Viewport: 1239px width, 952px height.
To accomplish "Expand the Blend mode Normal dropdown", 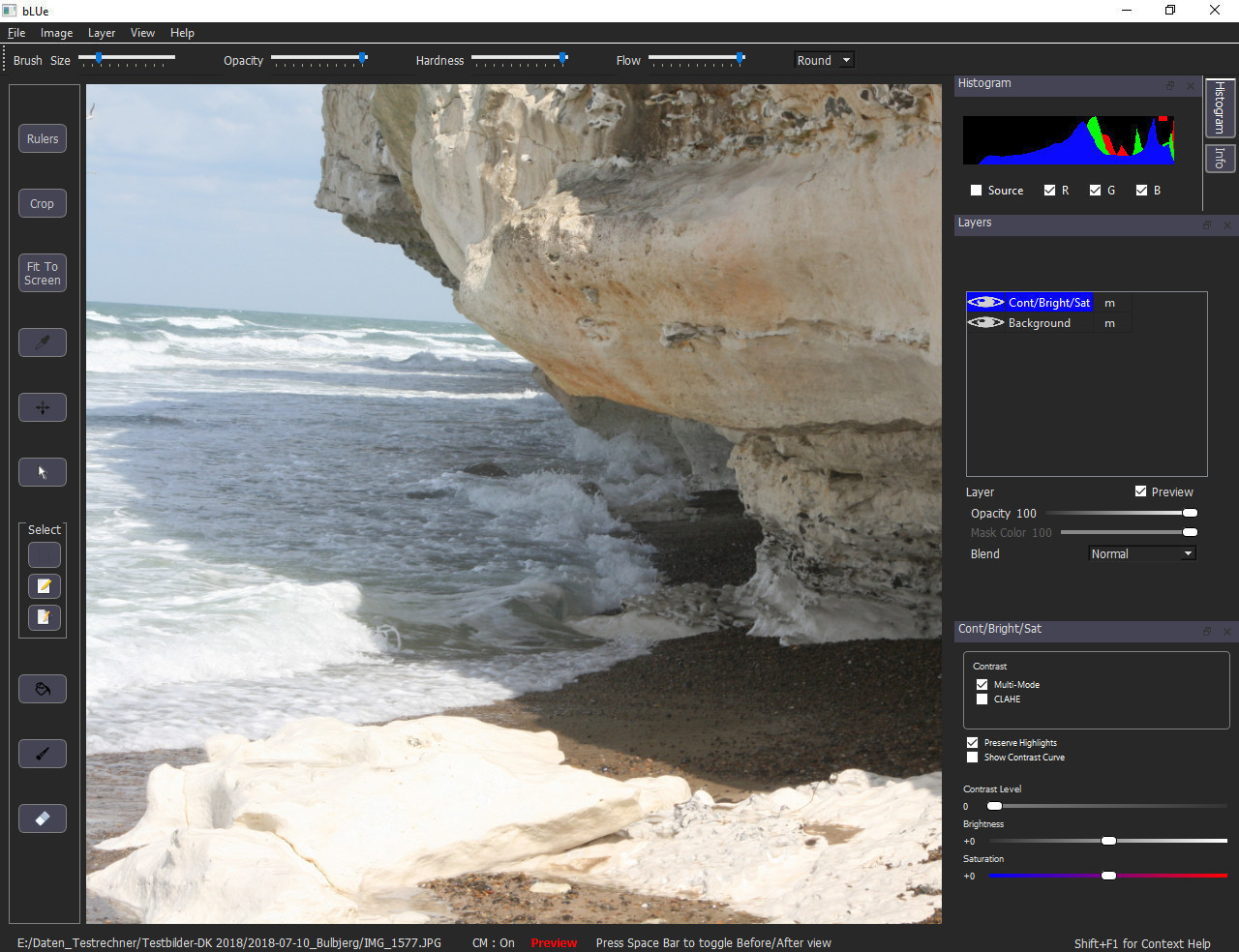I will [x=1142, y=554].
